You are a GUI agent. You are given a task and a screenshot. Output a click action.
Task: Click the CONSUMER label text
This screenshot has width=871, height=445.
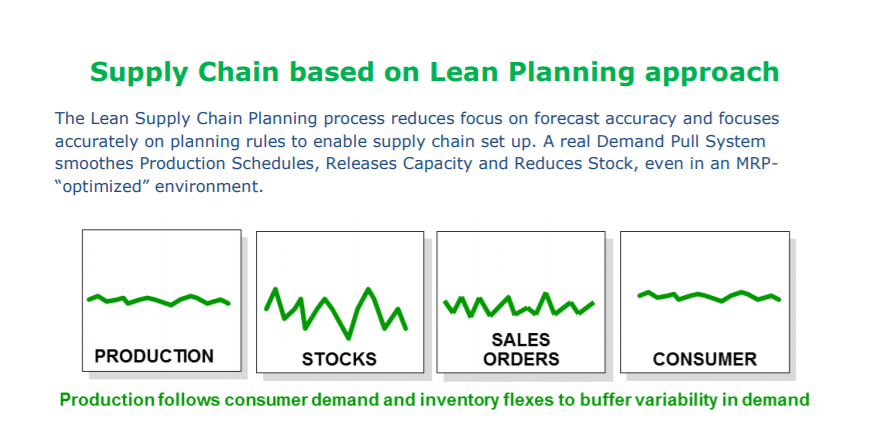point(705,359)
